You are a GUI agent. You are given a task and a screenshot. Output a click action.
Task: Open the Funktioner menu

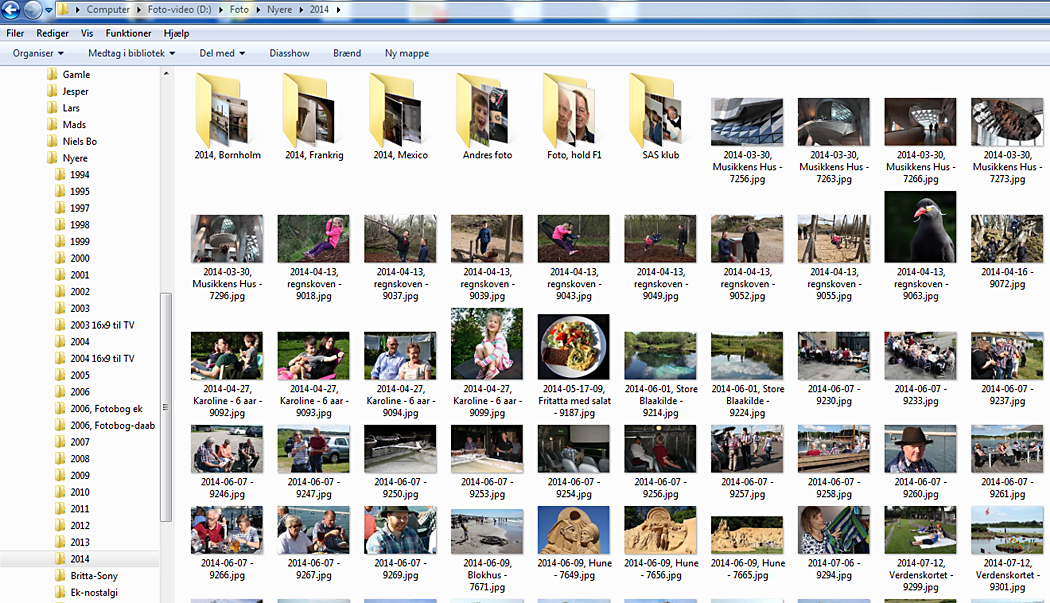128,33
